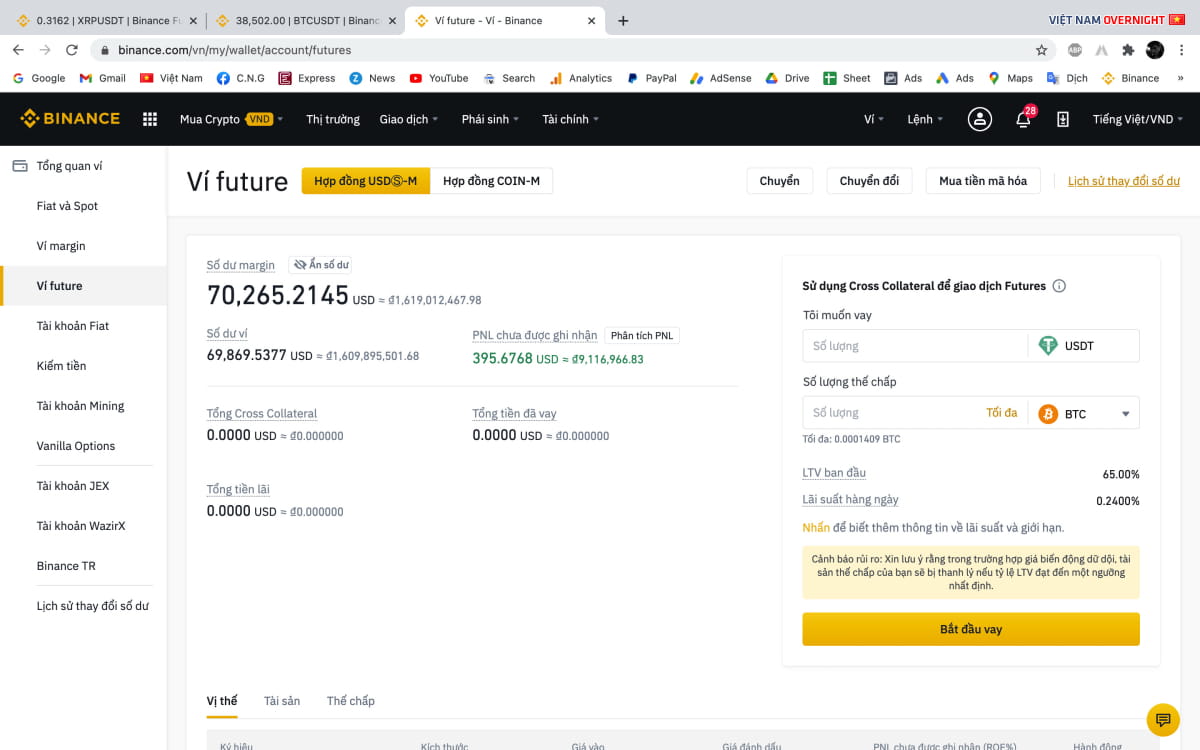The width and height of the screenshot is (1200, 750).
Task: Bookmark this page with the star icon
Action: tap(1041, 50)
